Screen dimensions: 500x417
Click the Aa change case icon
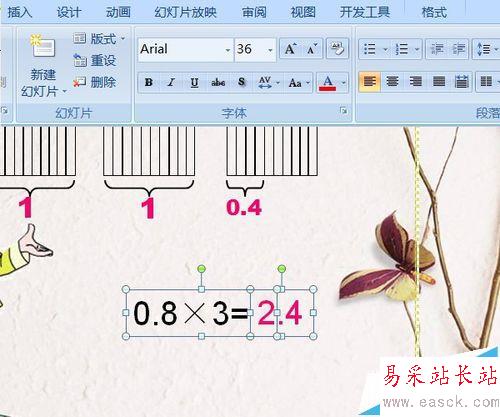[x=295, y=83]
